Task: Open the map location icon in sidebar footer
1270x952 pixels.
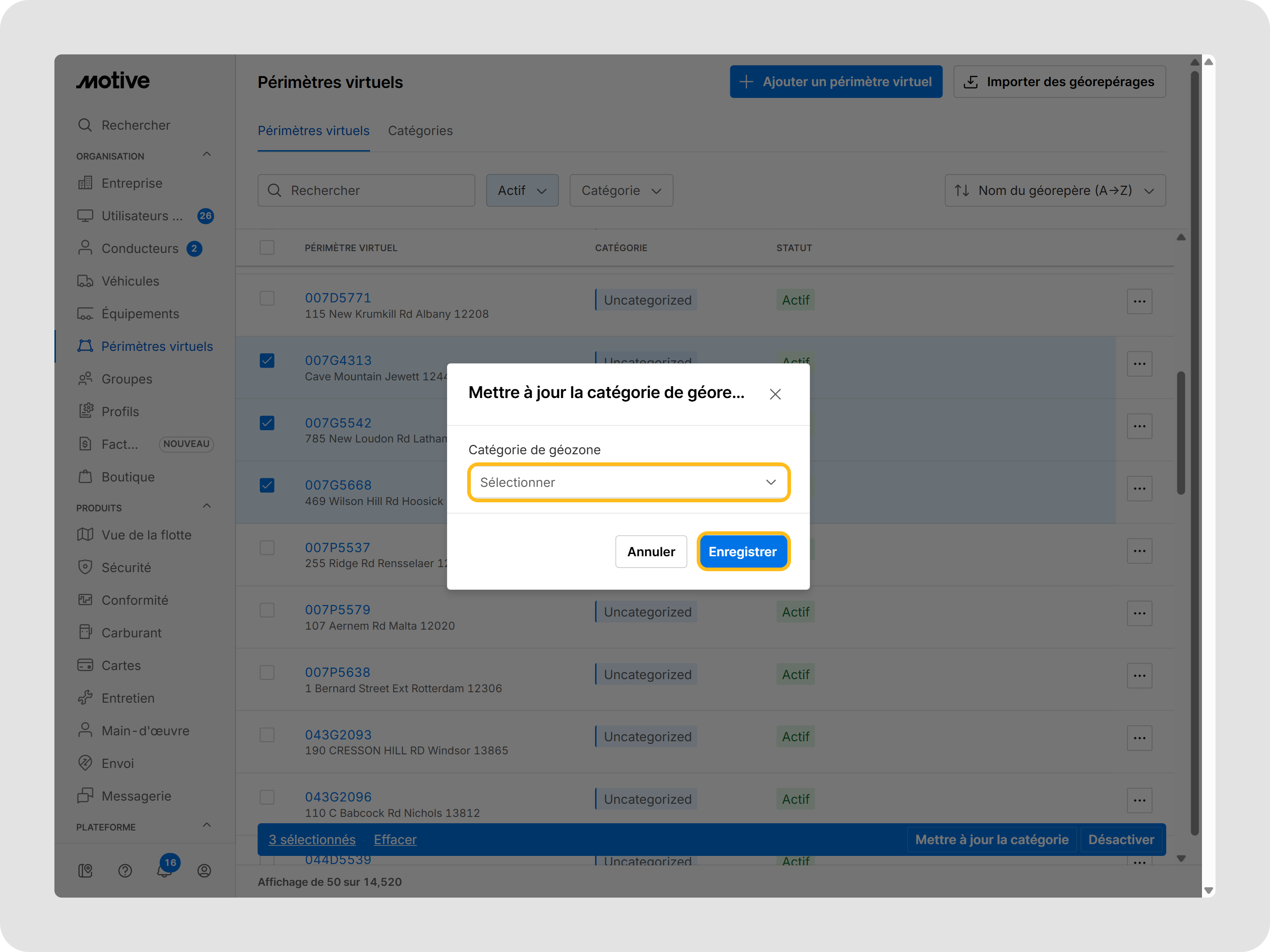Action: (x=85, y=870)
